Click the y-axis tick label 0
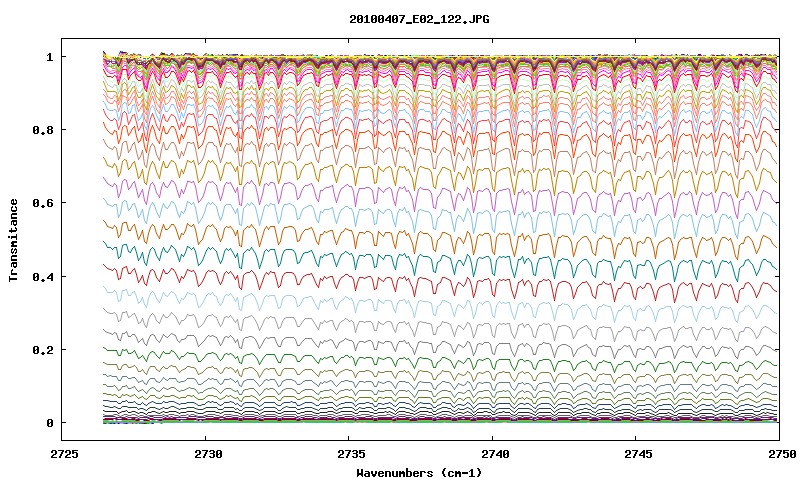800x480 pixels. pyautogui.click(x=49, y=423)
